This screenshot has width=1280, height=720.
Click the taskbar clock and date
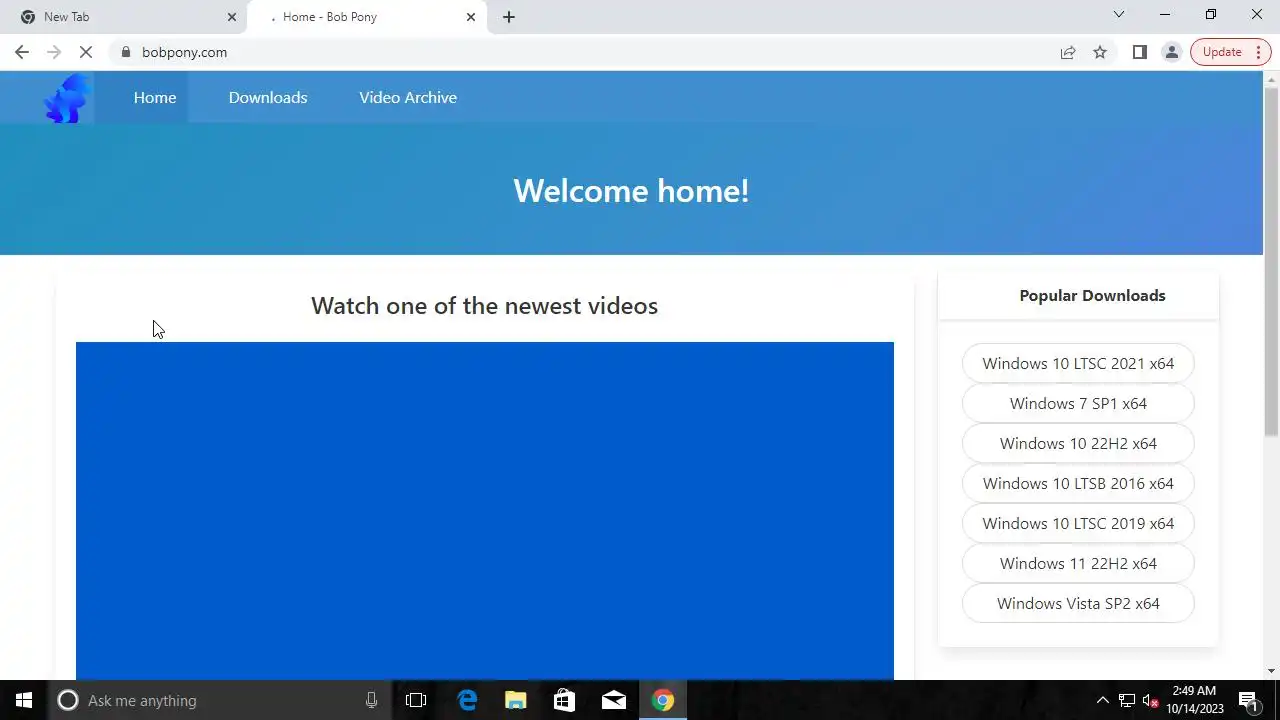pos(1195,700)
